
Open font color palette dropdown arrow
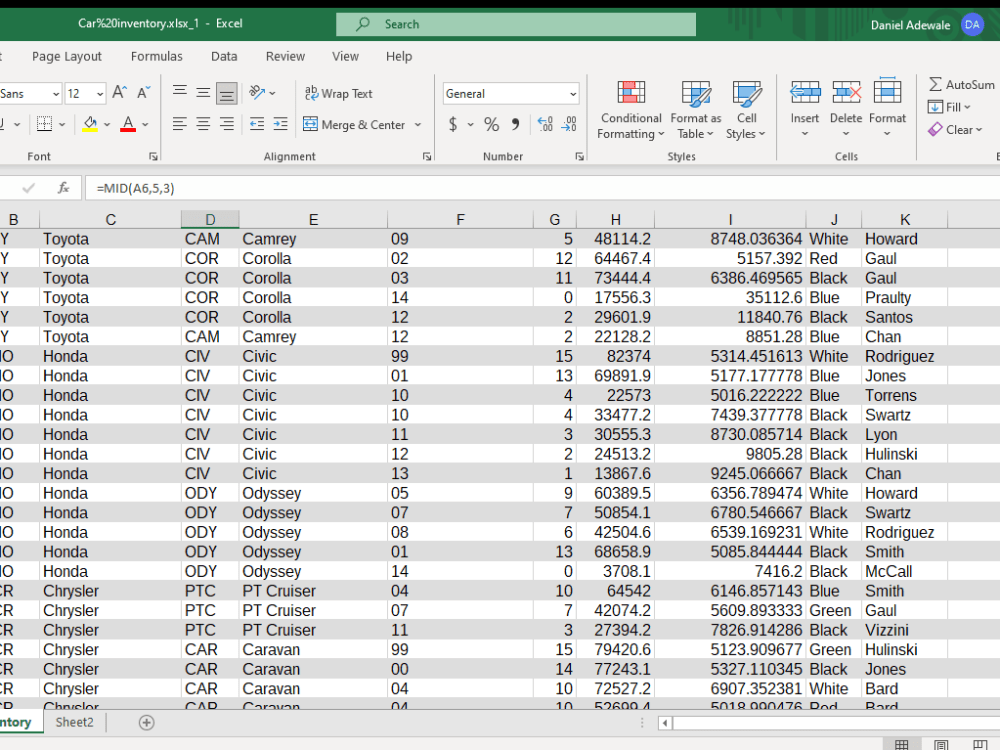coord(145,124)
